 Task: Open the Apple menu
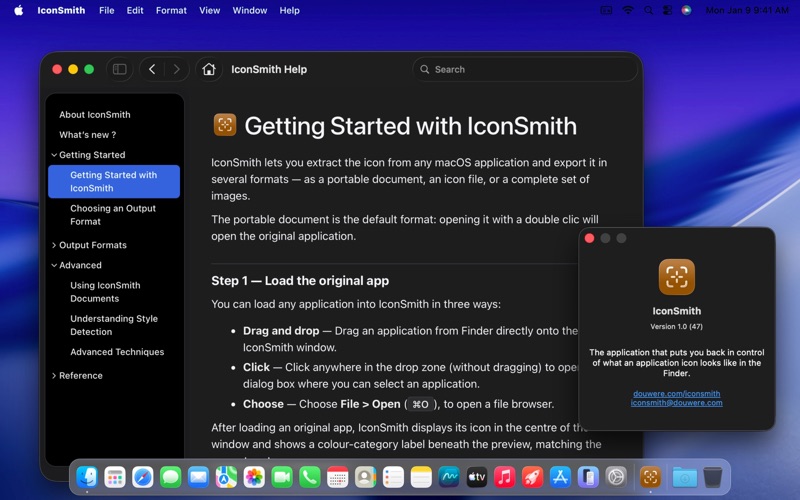click(18, 10)
